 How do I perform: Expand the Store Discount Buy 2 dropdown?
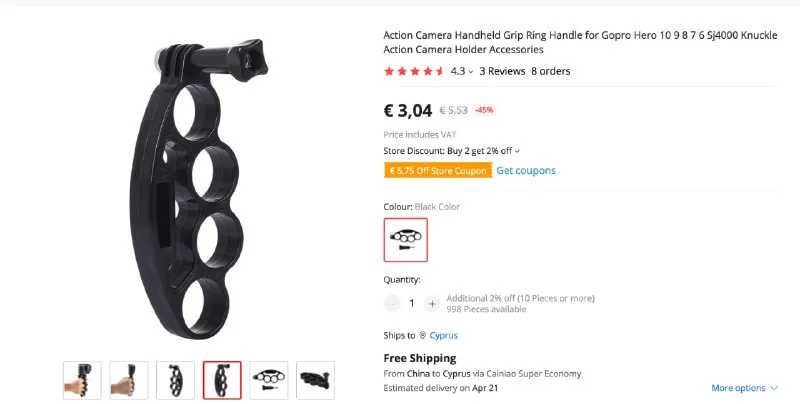[x=517, y=151]
